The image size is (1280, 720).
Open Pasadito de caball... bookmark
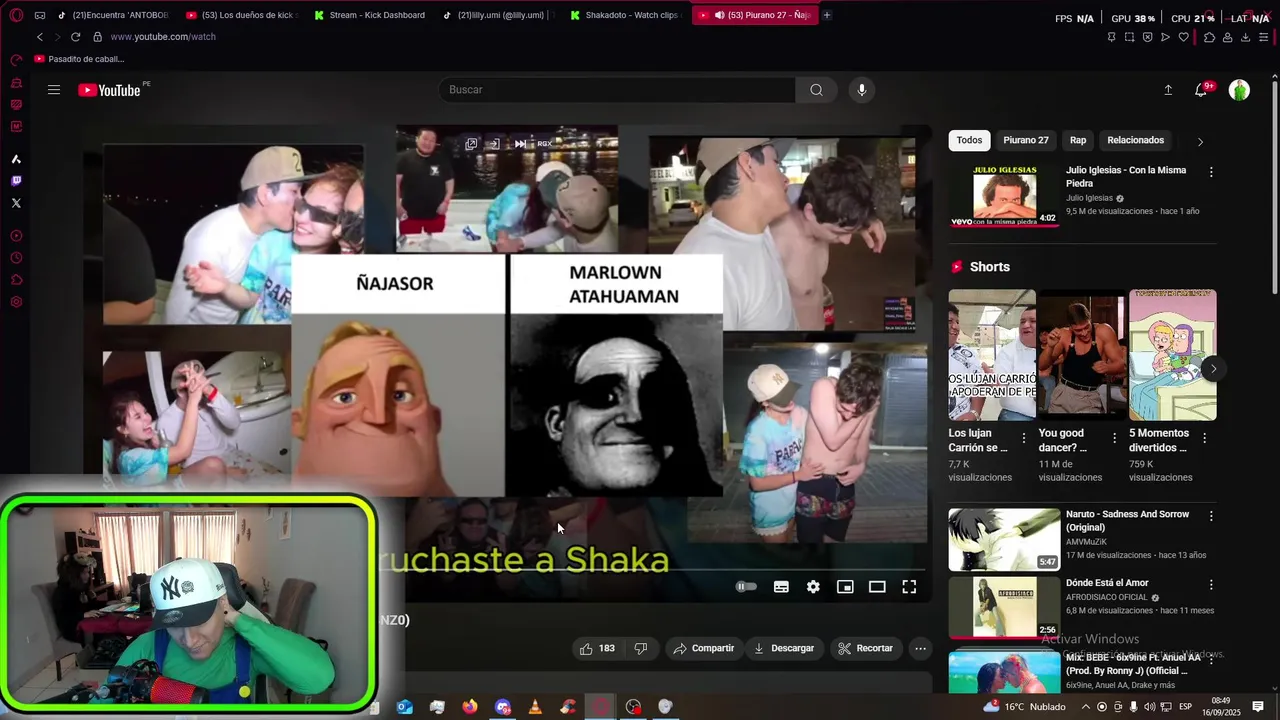pos(79,59)
